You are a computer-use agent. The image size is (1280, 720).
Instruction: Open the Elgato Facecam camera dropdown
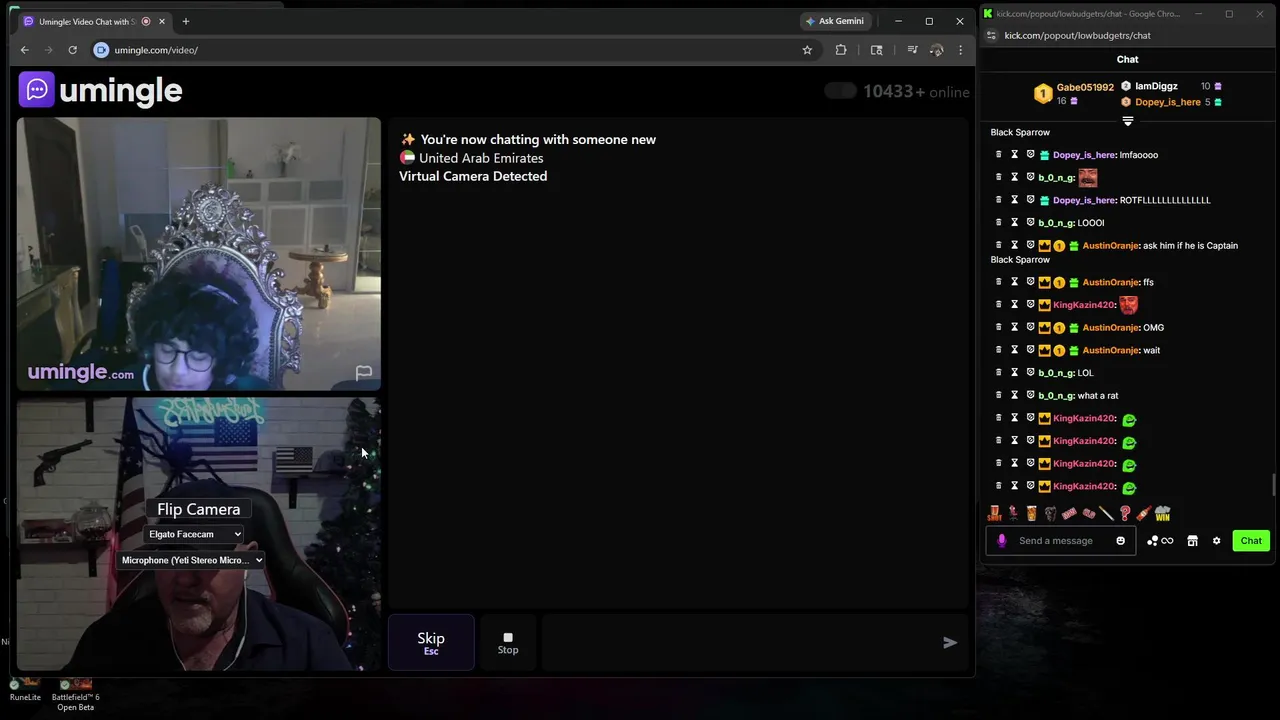click(x=194, y=534)
